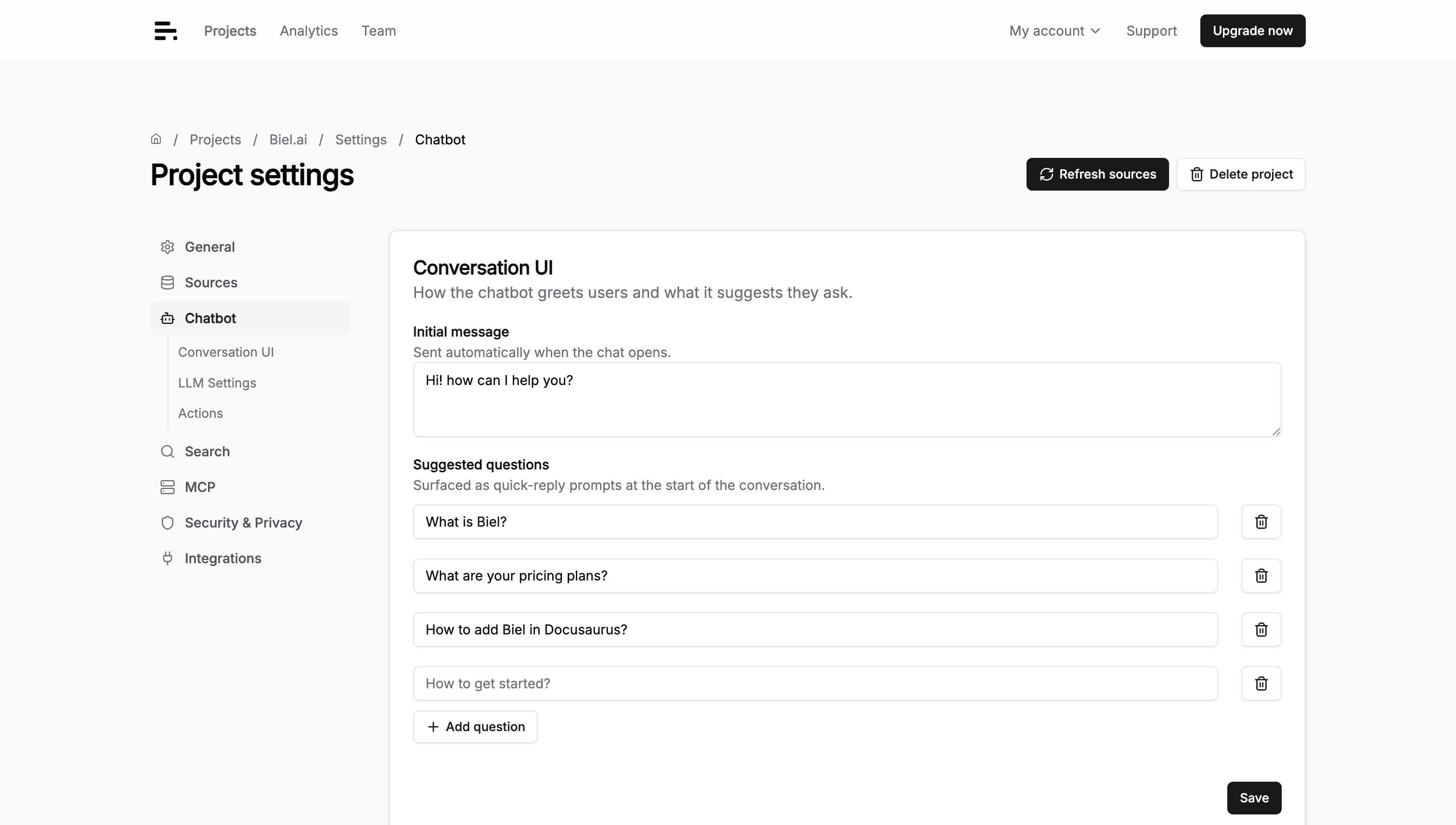Open the Sources settings section label
1456x825 pixels.
(211, 283)
